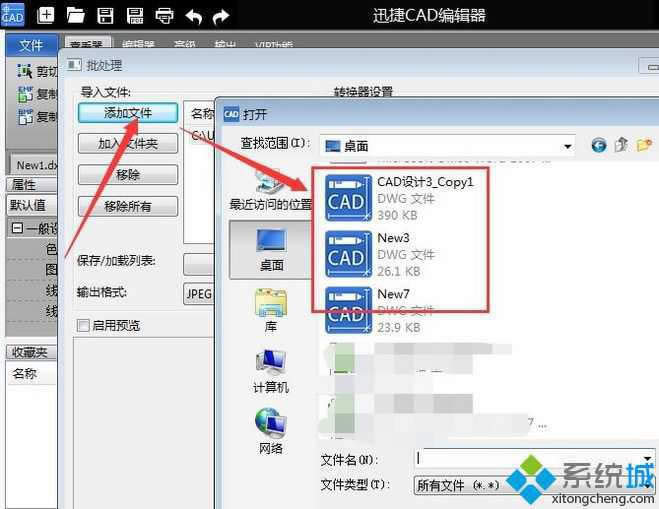659x509 pixels.
Task: Click the first 复制 BMP icon
Action: pos(24,94)
